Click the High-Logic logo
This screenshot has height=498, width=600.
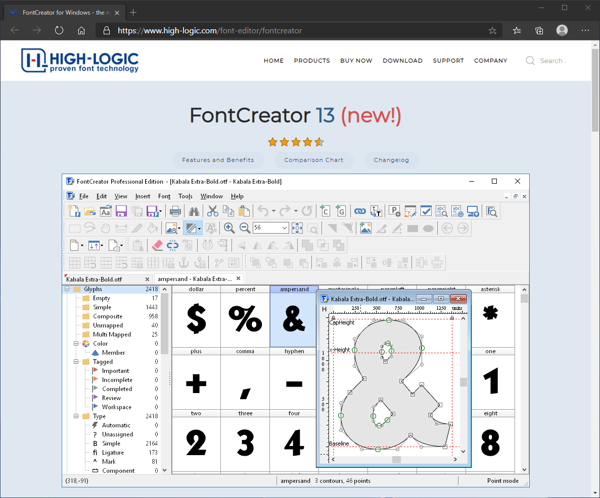pos(80,60)
